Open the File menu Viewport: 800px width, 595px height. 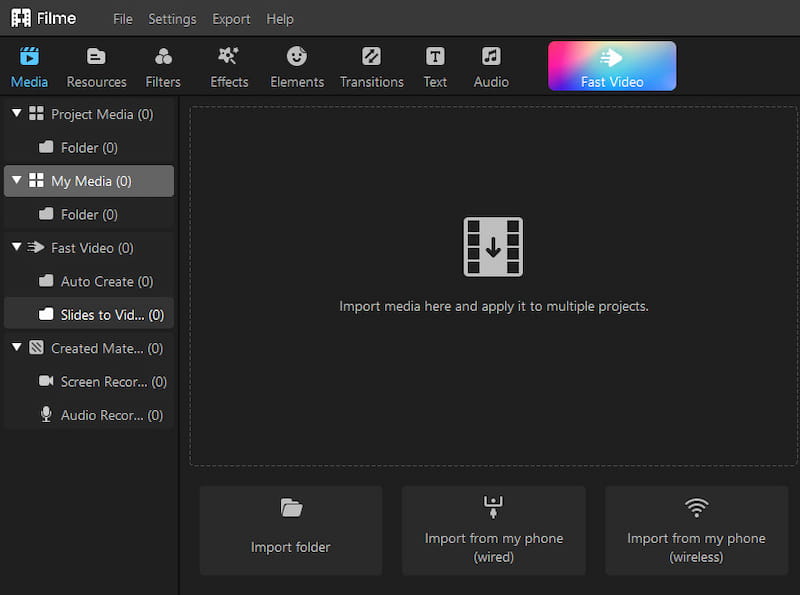(123, 19)
